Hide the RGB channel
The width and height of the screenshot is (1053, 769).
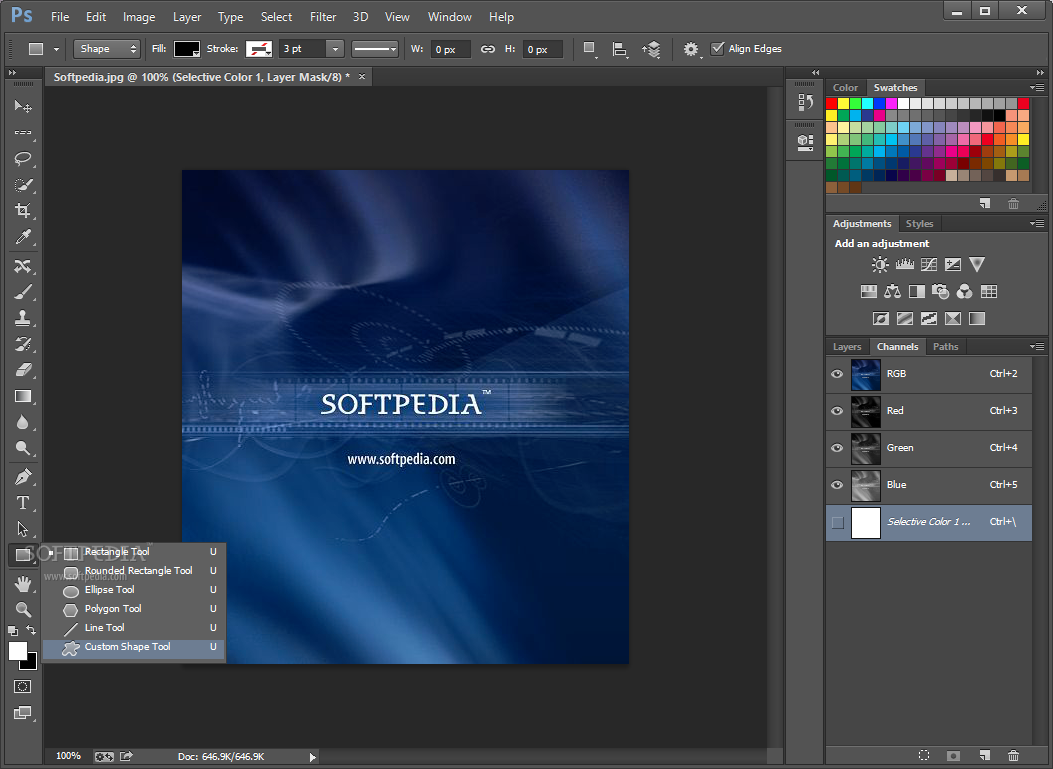point(837,374)
